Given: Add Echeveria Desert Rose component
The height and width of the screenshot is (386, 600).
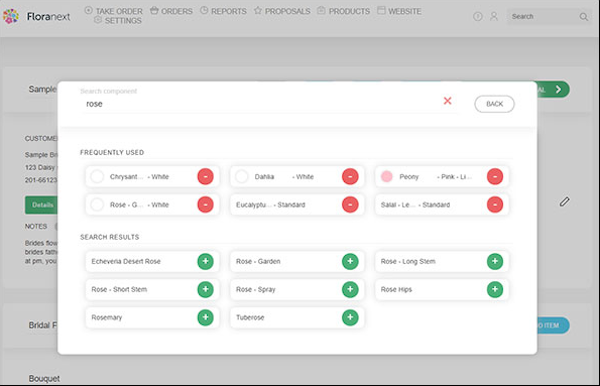Looking at the screenshot, I should pos(205,261).
